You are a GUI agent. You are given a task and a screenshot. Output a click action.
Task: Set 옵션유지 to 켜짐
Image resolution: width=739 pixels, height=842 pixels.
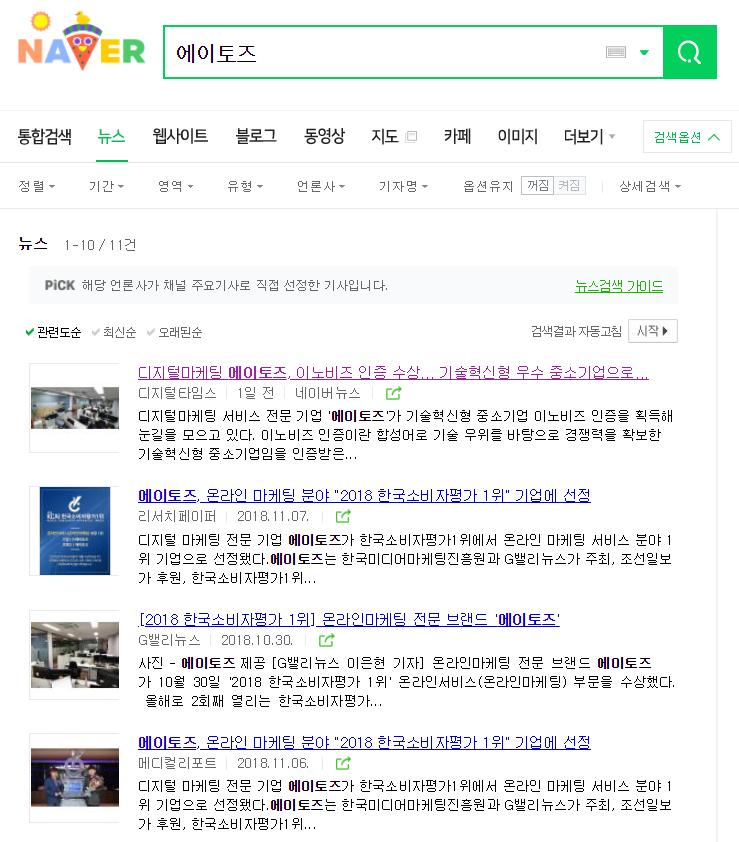coord(569,186)
